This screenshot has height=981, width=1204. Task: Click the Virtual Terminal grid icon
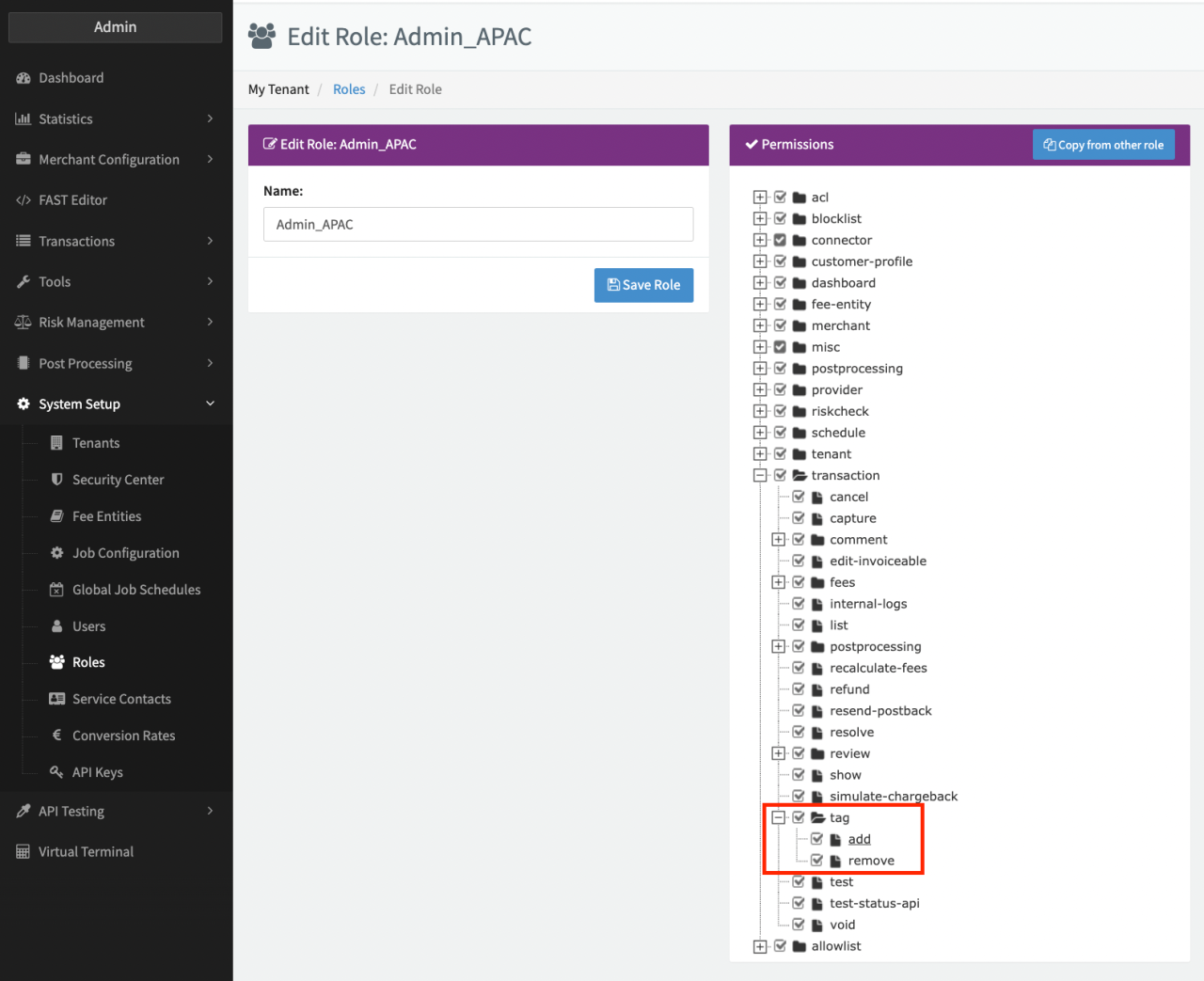tap(24, 852)
